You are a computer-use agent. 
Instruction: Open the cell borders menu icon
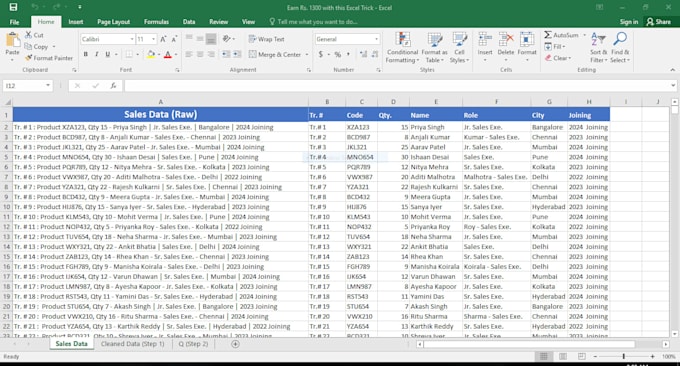(129, 54)
